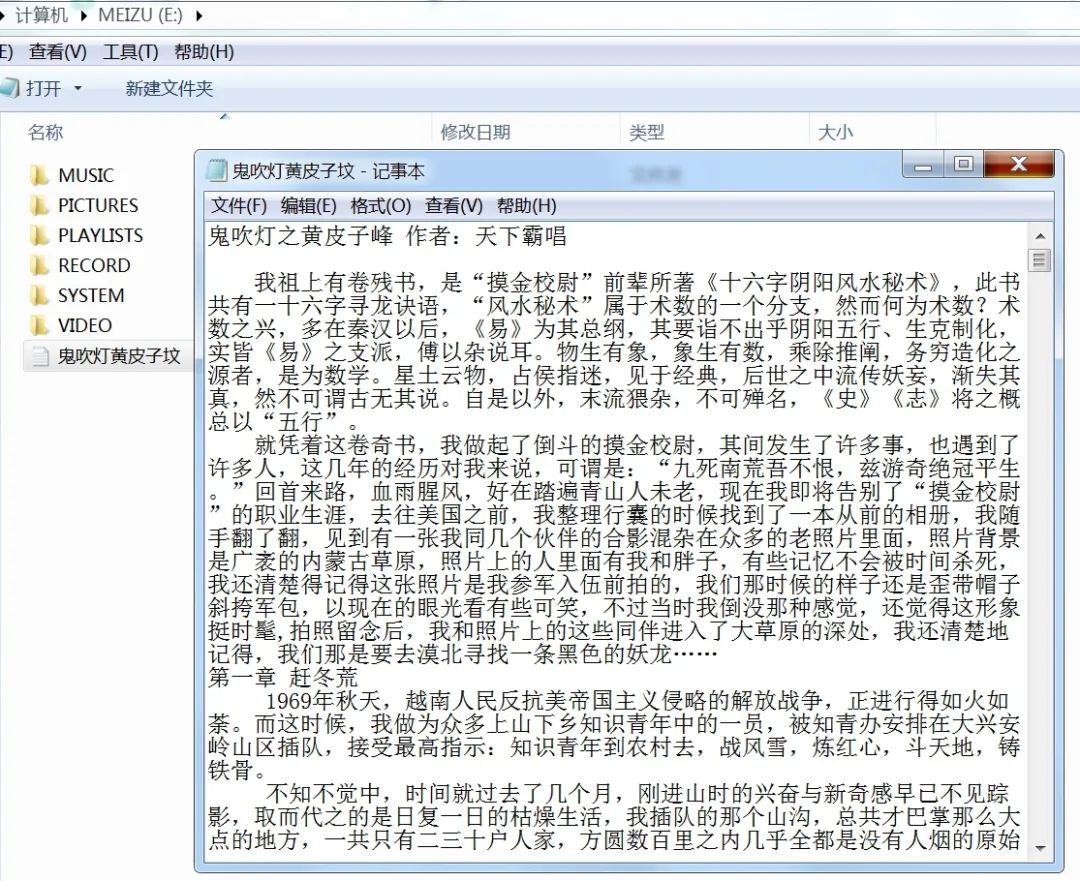Click Notepad scrollbar down arrow
Viewport: 1080px width, 881px height.
coord(1040,849)
